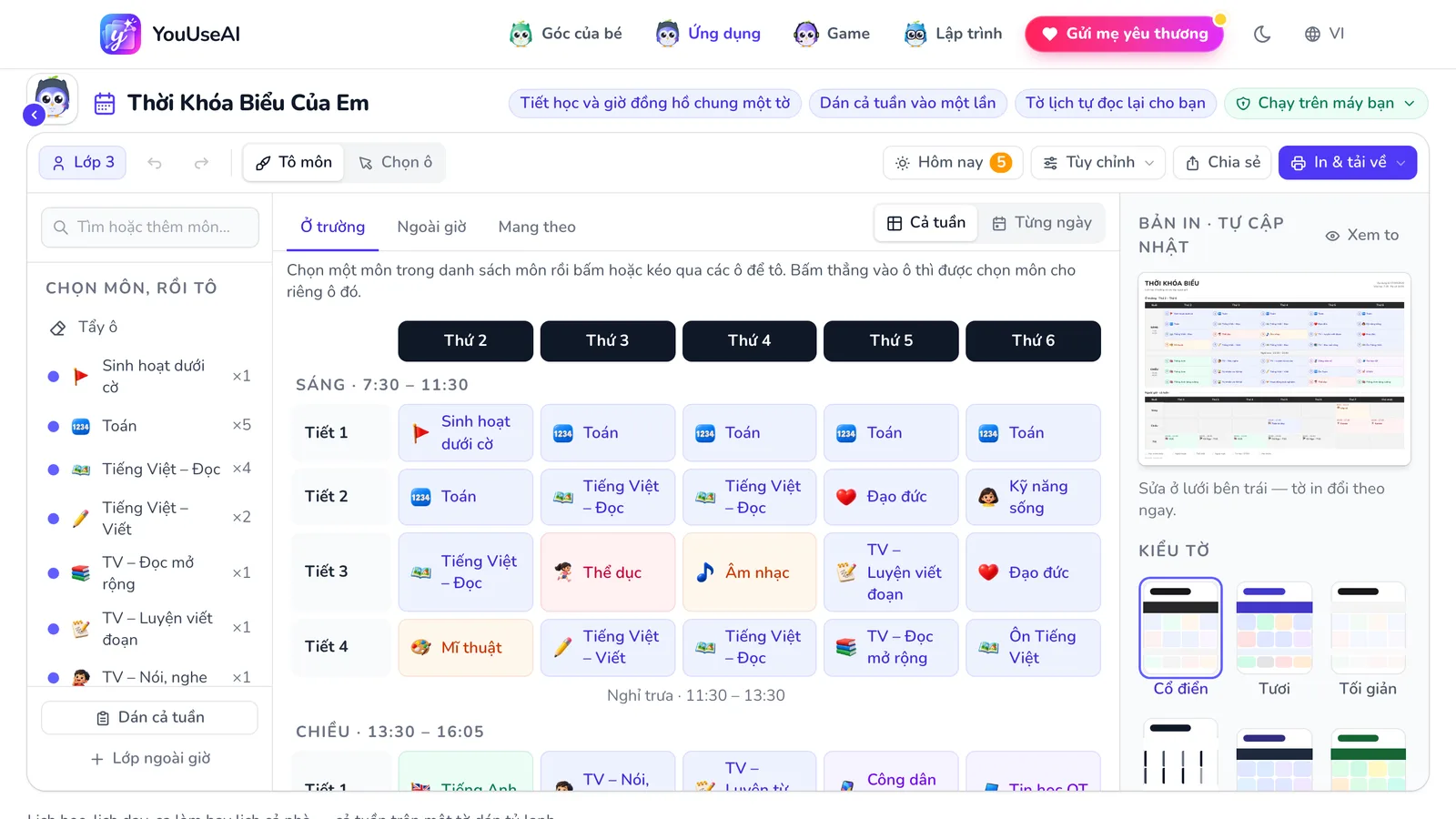Switch to the Ngoài giờ tab
Screen dimensions: 1456x819
431,227
